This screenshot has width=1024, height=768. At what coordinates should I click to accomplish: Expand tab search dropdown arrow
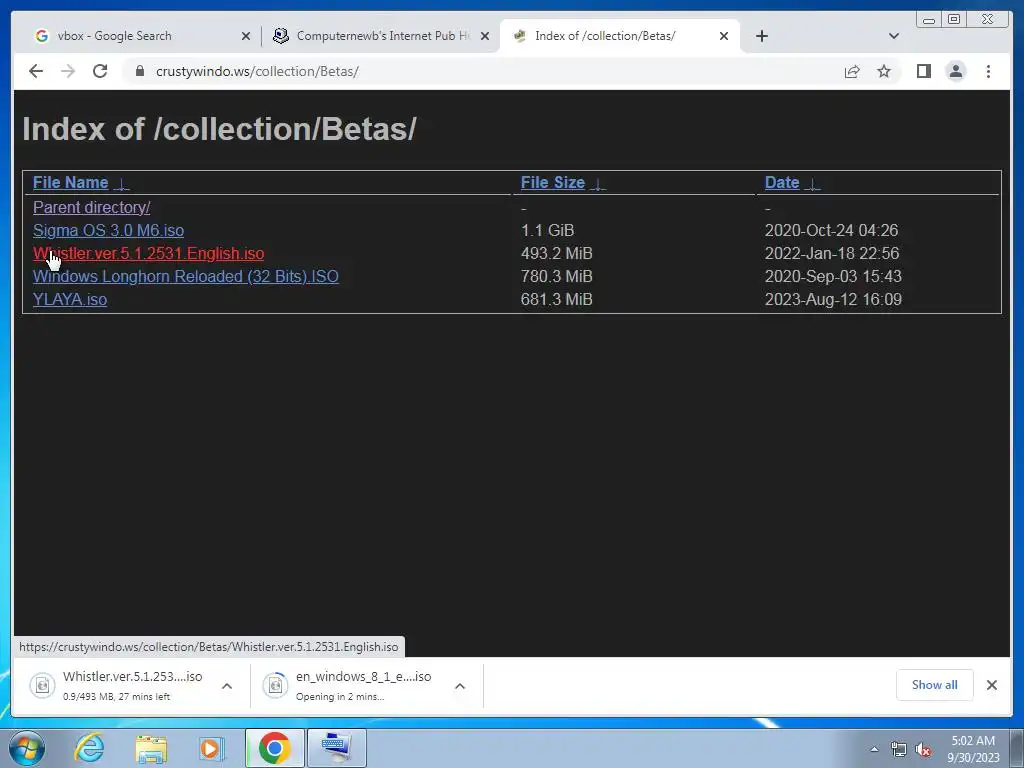[x=894, y=36]
